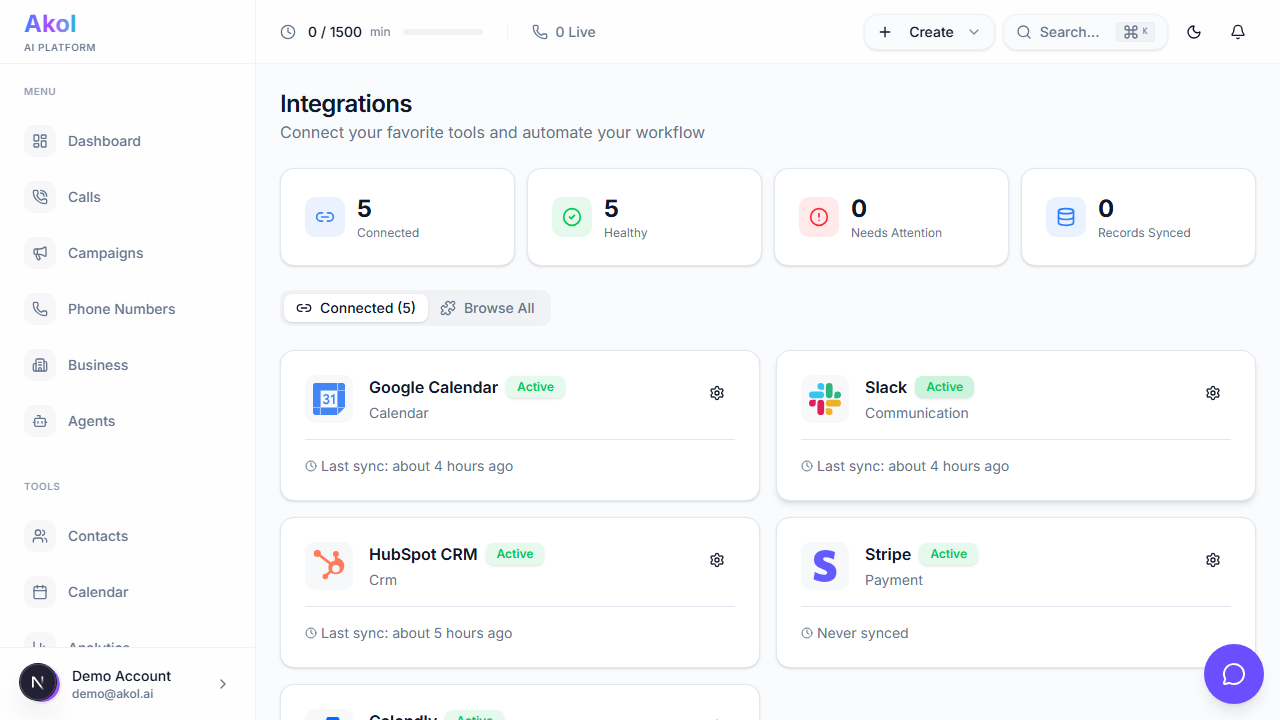Screen dimensions: 1280x720
Task: Open the Slack integration settings gear
Action: (x=1213, y=393)
